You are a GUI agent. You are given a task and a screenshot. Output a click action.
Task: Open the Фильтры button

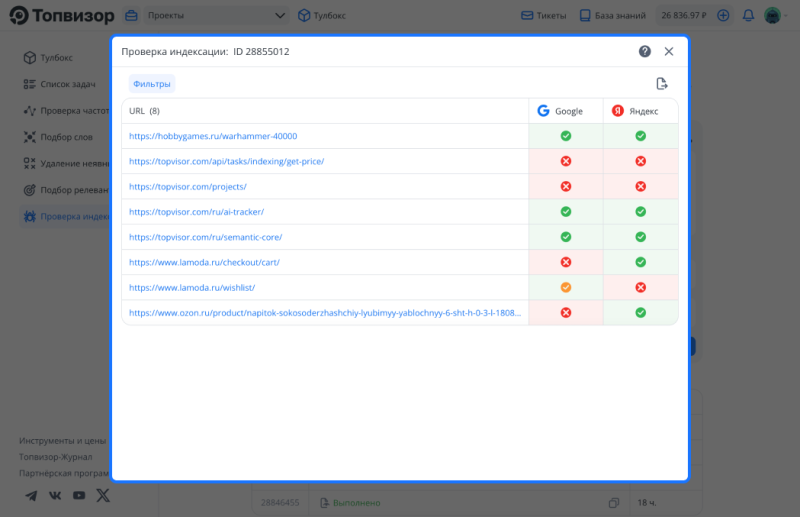[x=152, y=84]
